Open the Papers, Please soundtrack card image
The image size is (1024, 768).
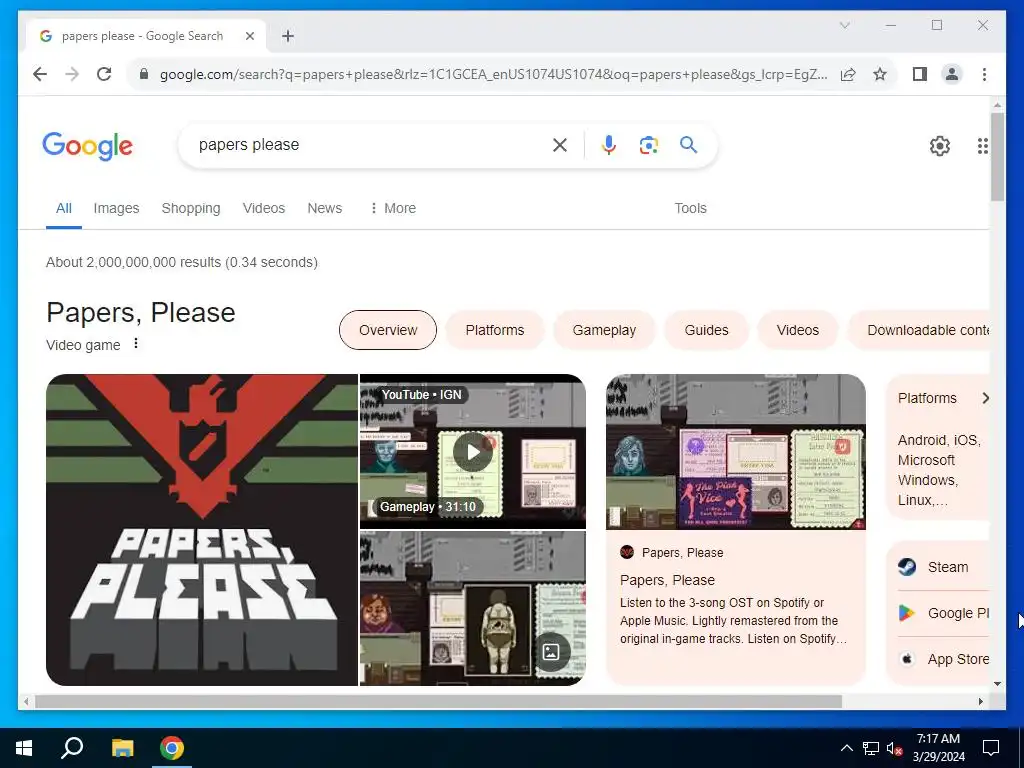(x=736, y=452)
